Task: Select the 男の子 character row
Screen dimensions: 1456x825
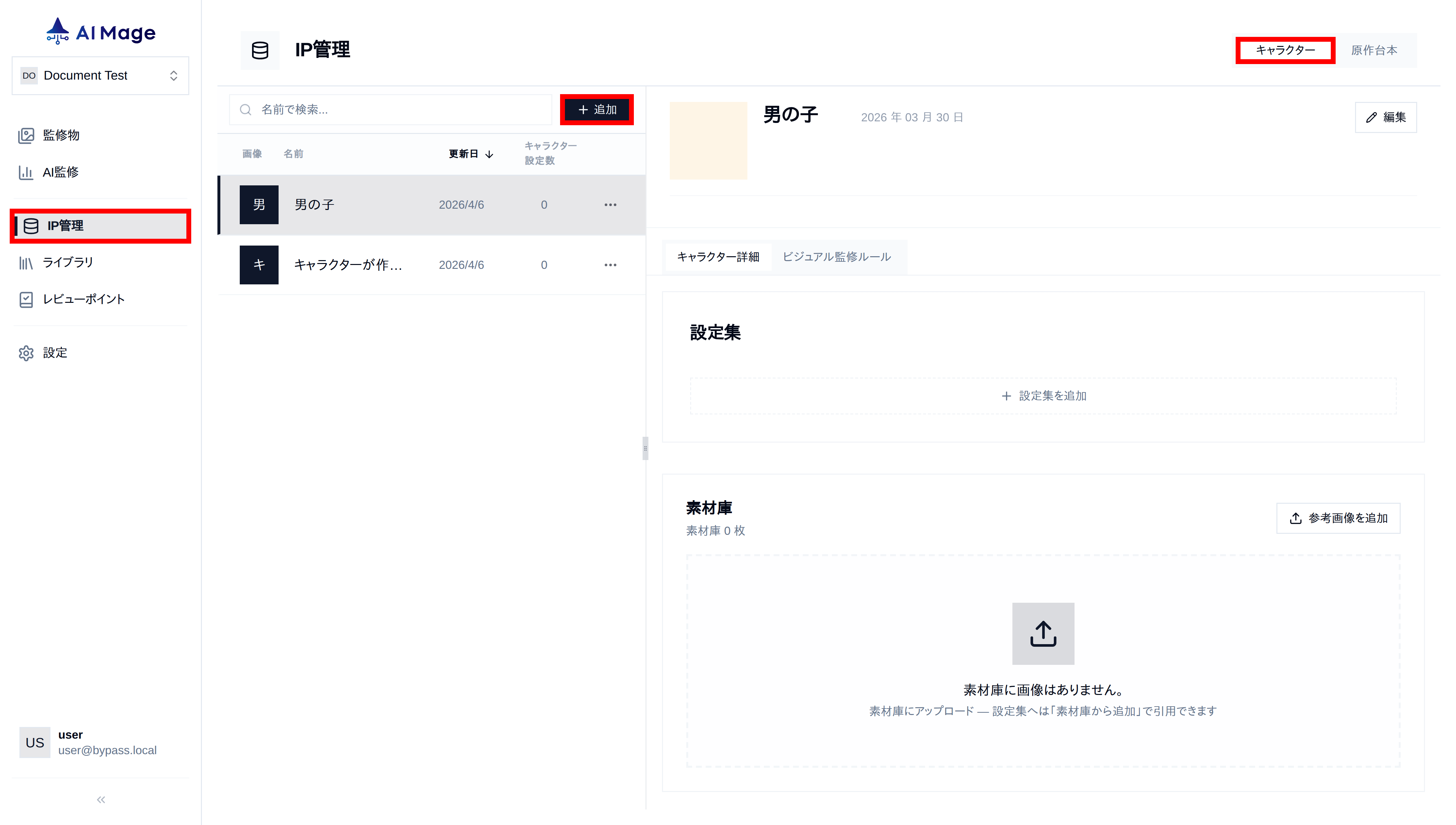Action: (432, 204)
